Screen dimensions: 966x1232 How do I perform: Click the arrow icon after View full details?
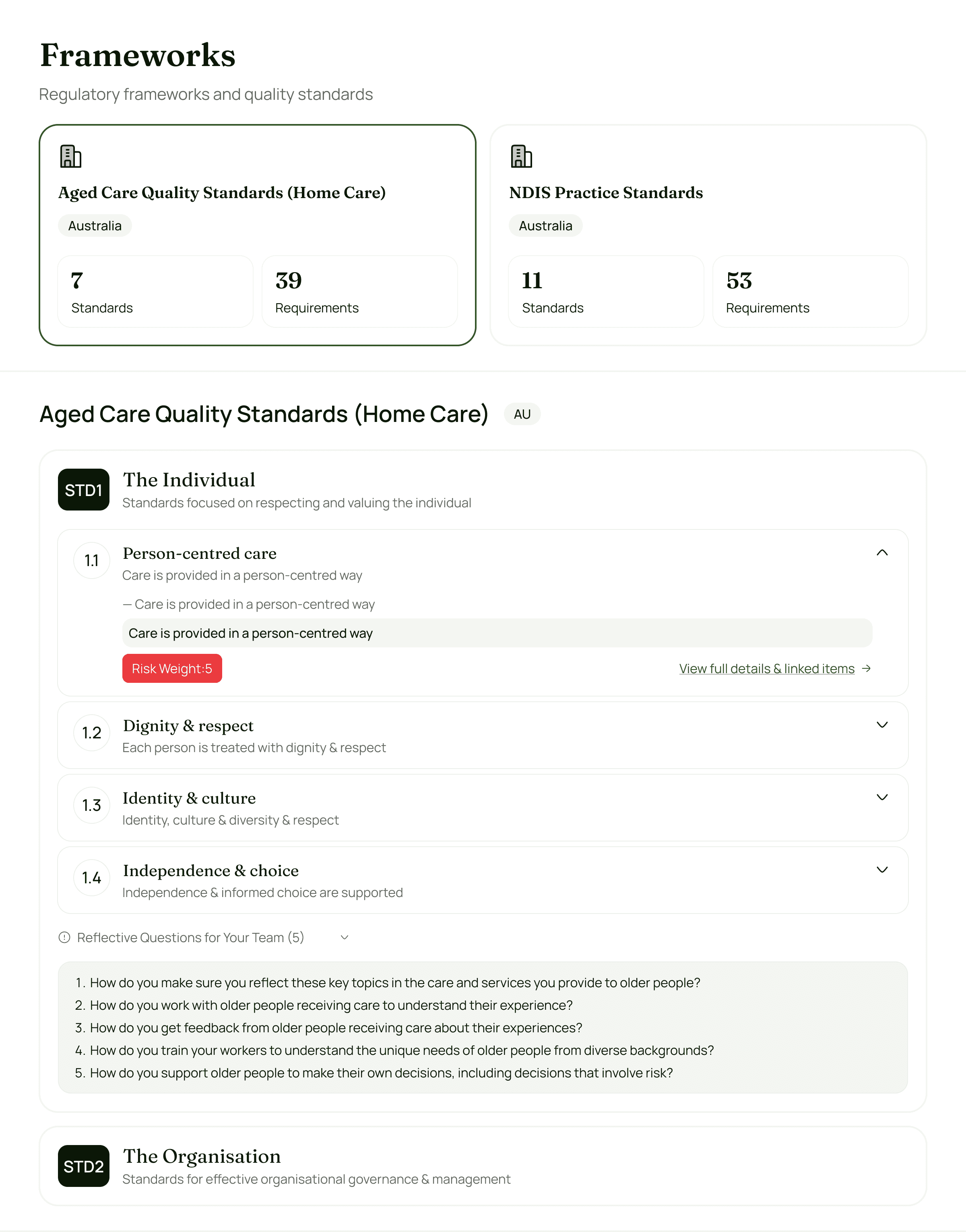[867, 669]
